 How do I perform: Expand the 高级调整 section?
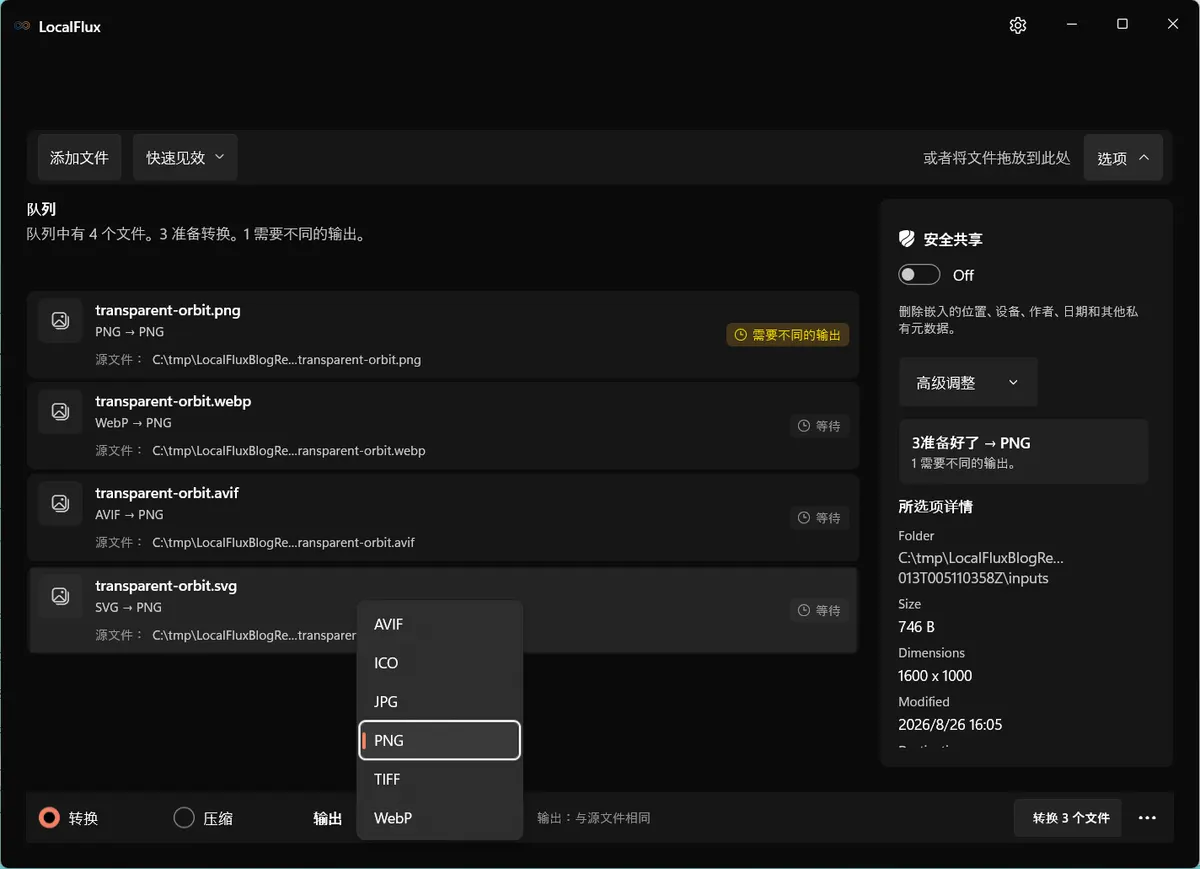(968, 382)
